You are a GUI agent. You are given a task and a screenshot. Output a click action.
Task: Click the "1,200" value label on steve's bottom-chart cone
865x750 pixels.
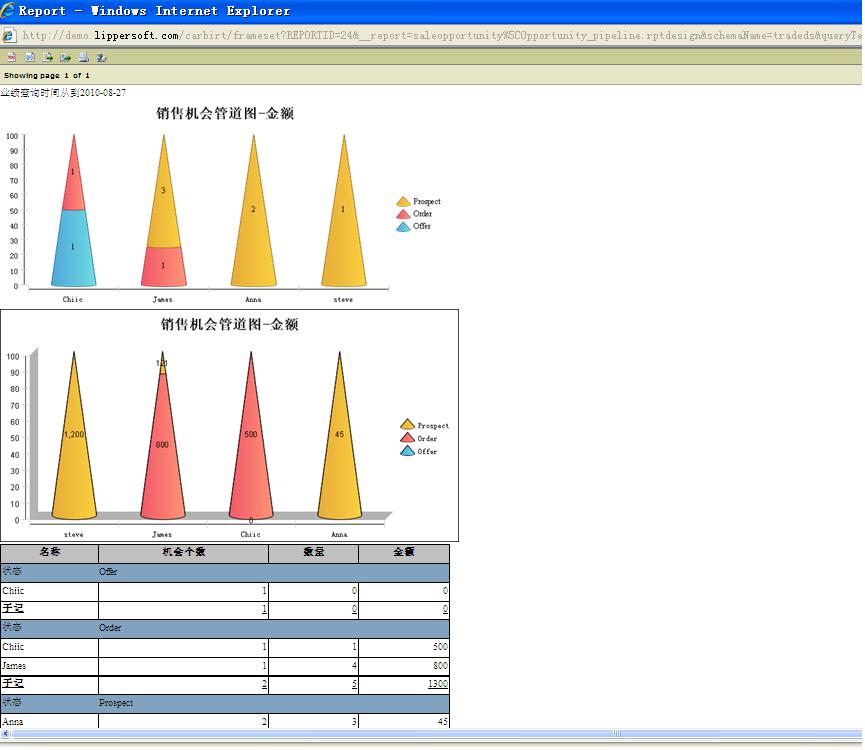[74, 434]
